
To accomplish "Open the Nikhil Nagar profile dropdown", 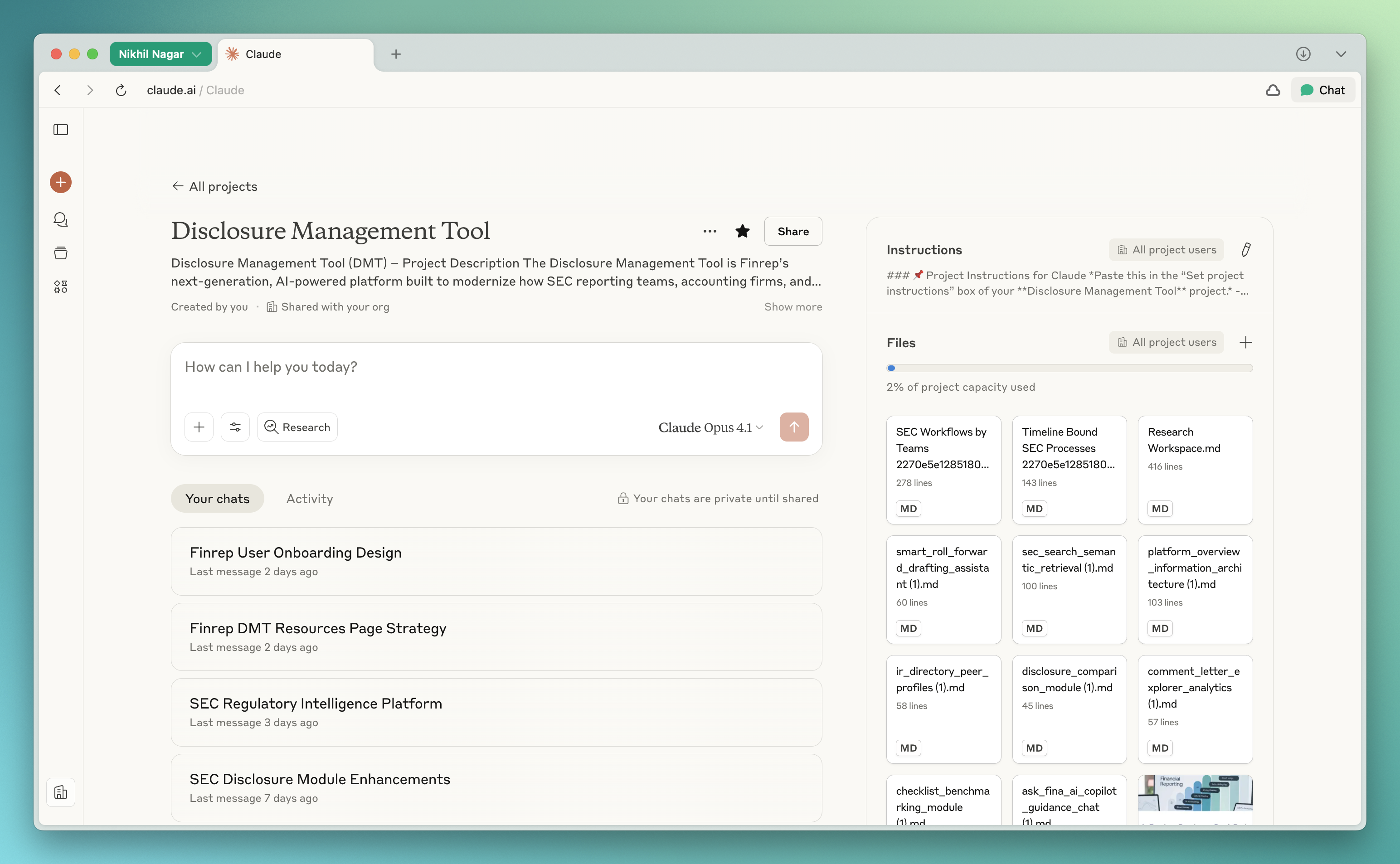I will click(x=160, y=53).
